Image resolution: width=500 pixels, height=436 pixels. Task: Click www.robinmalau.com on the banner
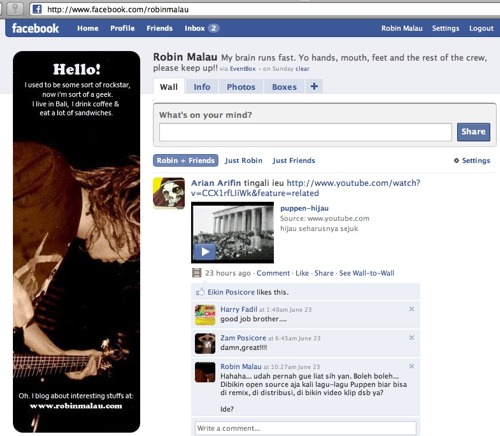(x=76, y=406)
